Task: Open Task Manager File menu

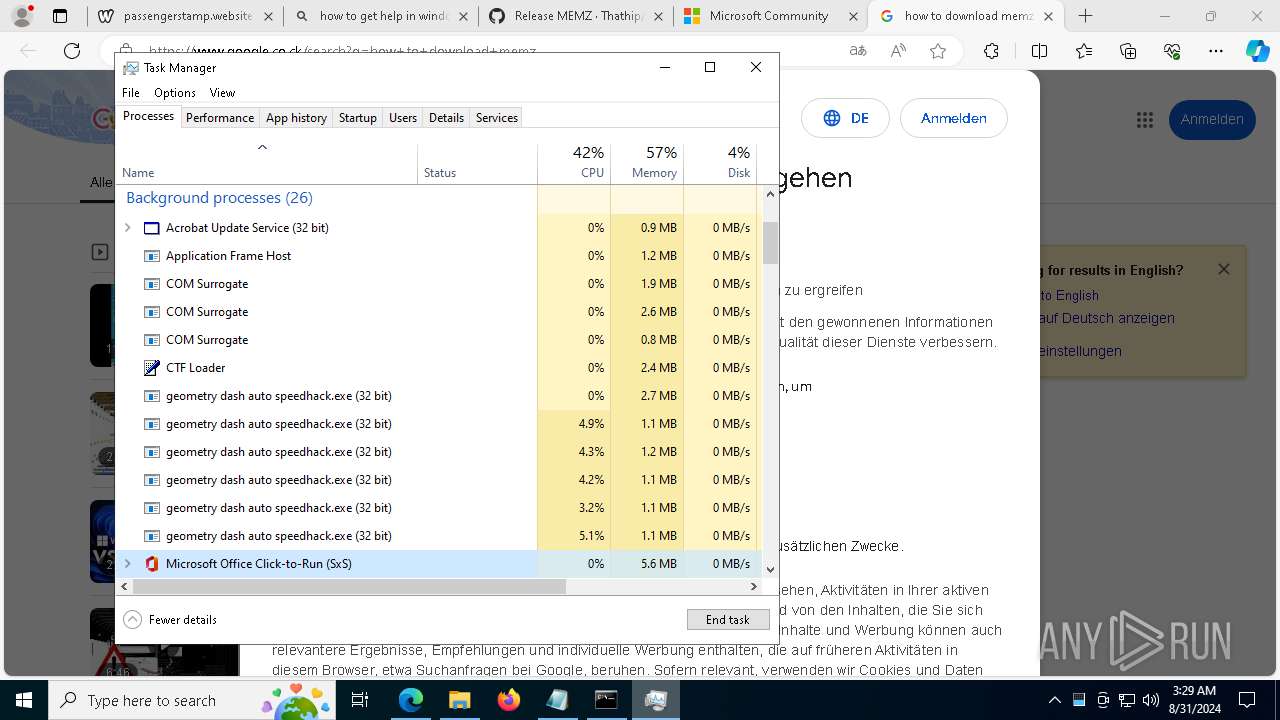Action: point(131,93)
